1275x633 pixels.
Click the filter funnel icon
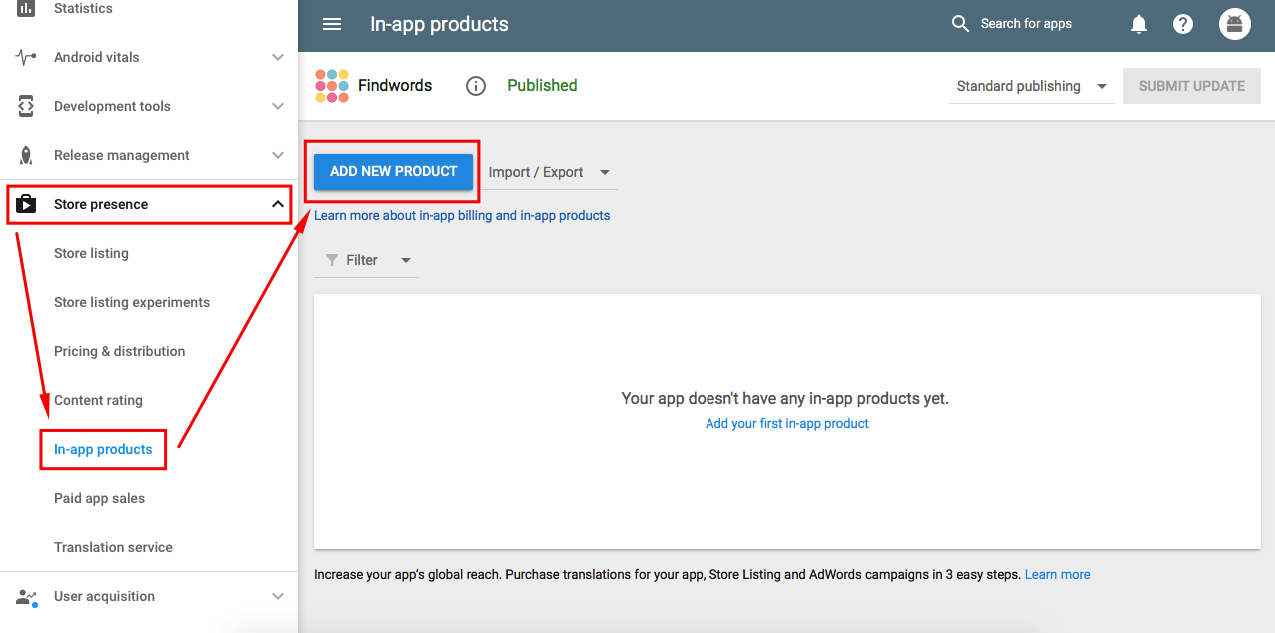coord(332,260)
